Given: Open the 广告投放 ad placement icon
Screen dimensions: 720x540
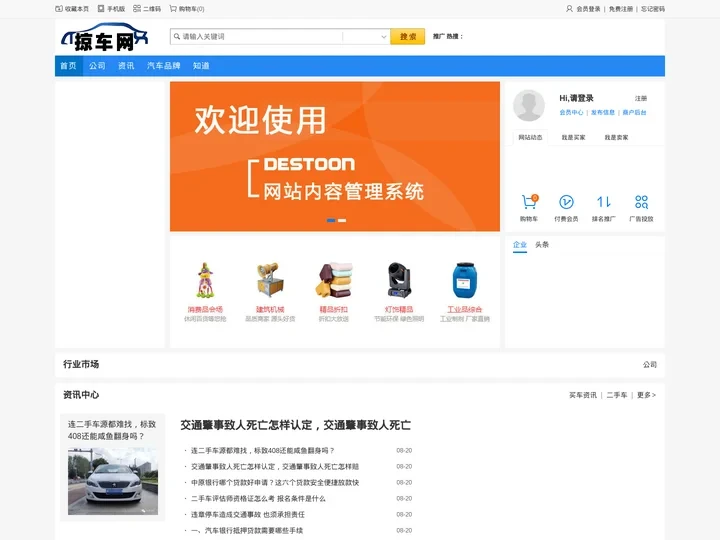Looking at the screenshot, I should [641, 202].
